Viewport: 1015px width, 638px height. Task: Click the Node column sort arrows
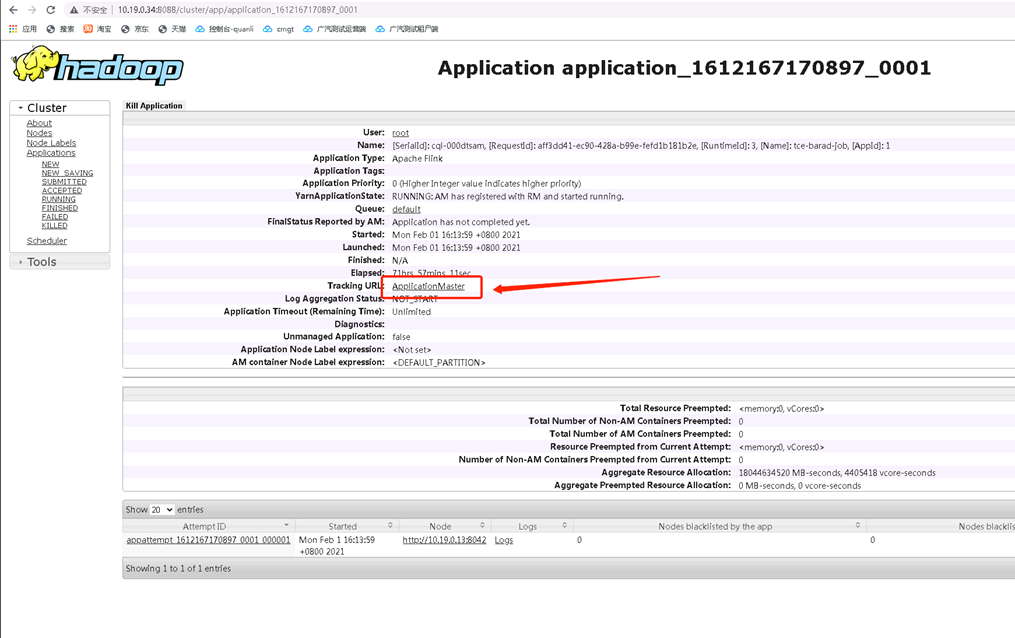tap(482, 525)
